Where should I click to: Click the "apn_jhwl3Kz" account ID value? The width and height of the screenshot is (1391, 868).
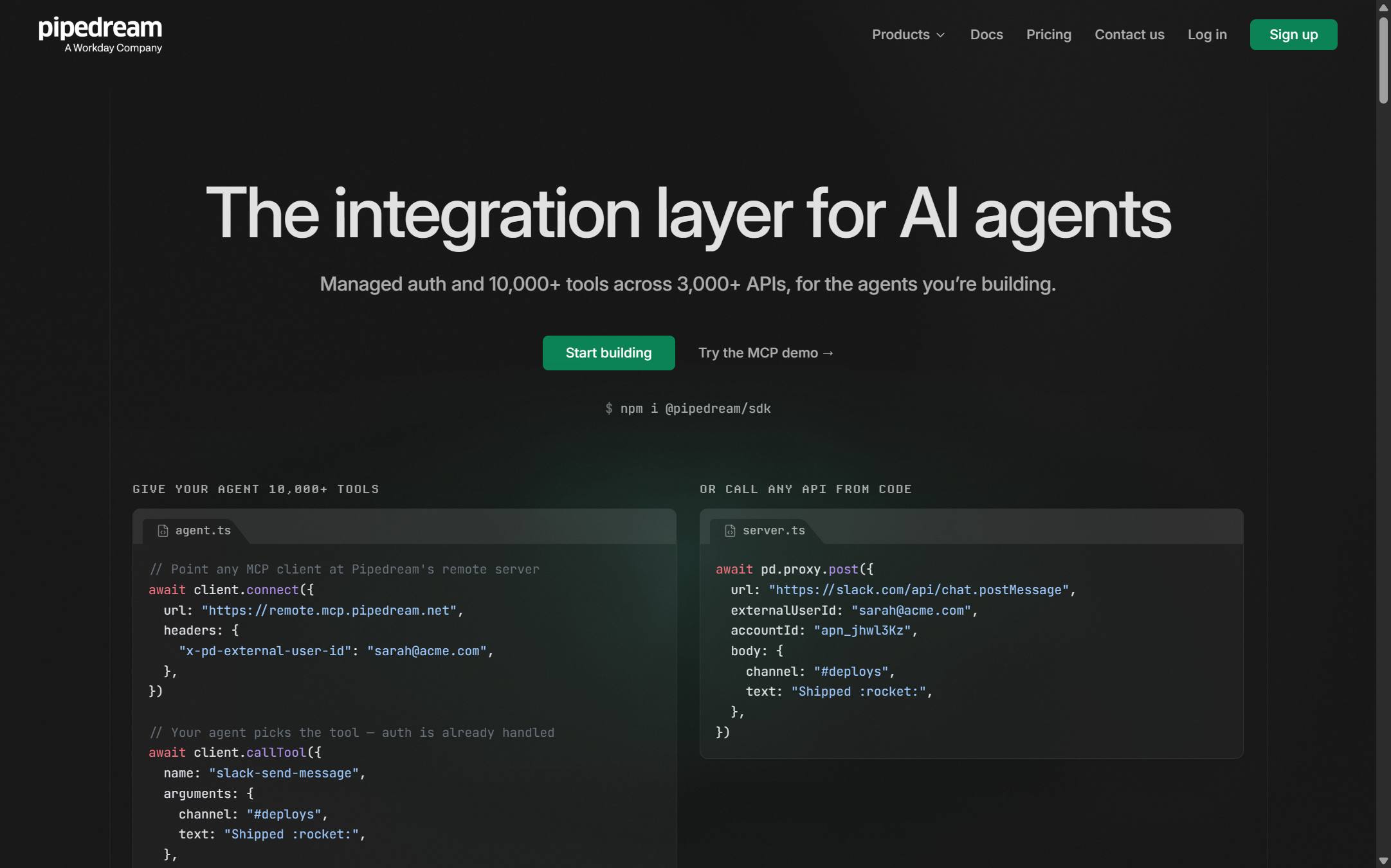[862, 631]
